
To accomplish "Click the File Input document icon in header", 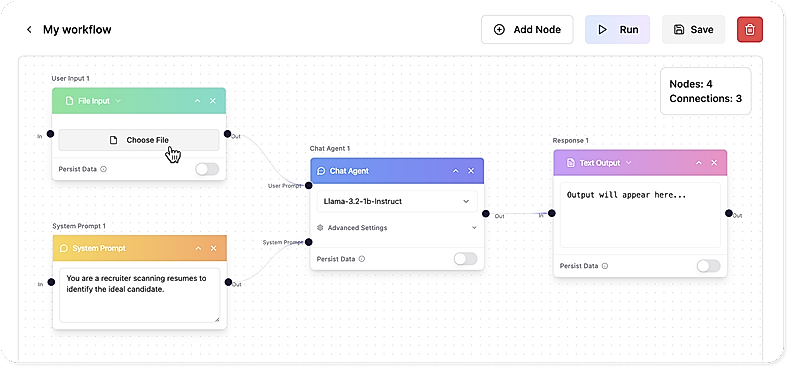I will click(x=69, y=101).
